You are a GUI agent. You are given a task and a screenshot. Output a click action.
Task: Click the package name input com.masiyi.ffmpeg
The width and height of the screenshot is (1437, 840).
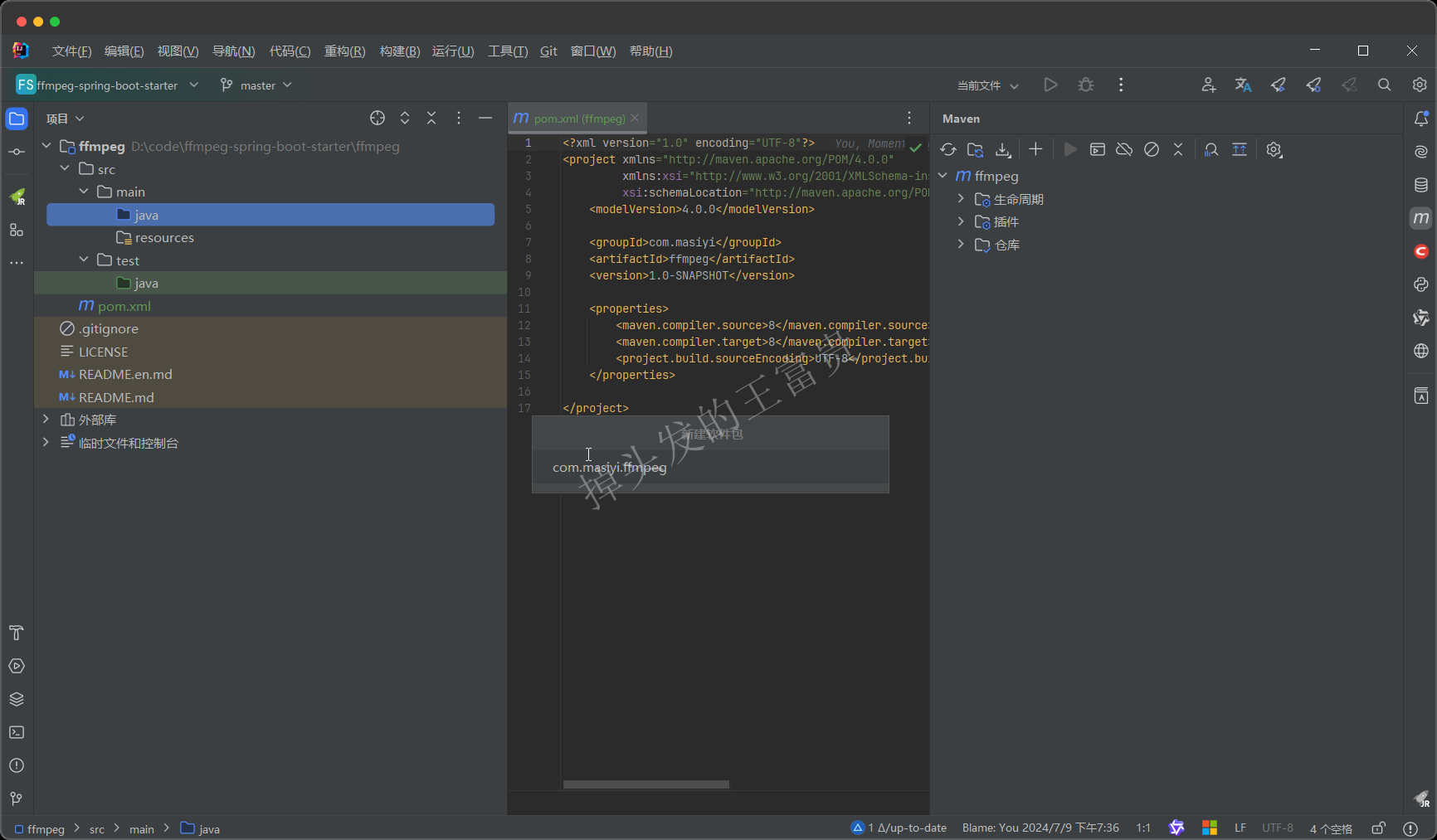710,467
